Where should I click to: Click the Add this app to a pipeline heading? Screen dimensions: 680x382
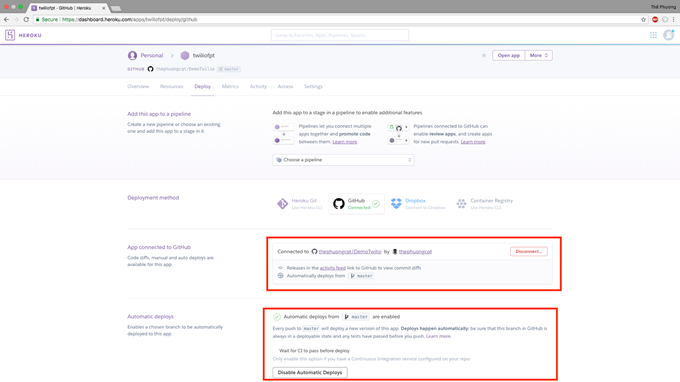[159, 114]
